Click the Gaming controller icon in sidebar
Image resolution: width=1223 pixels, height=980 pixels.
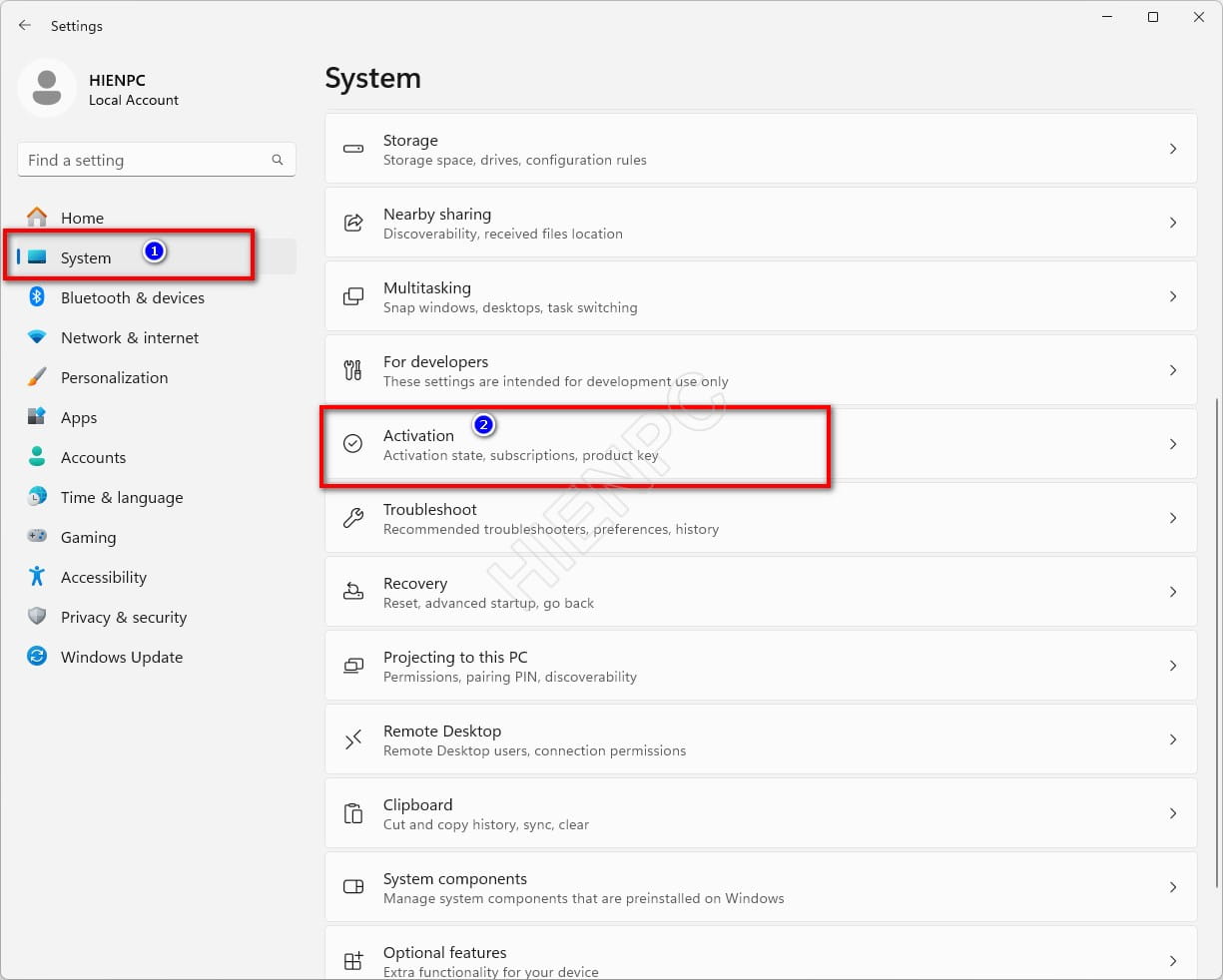[x=37, y=536]
